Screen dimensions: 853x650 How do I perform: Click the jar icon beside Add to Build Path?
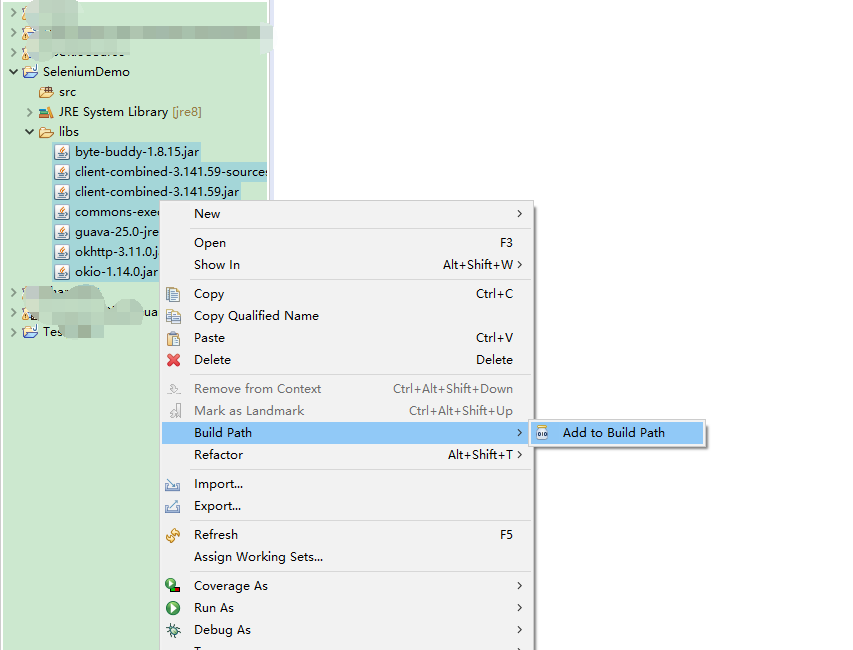coord(542,433)
